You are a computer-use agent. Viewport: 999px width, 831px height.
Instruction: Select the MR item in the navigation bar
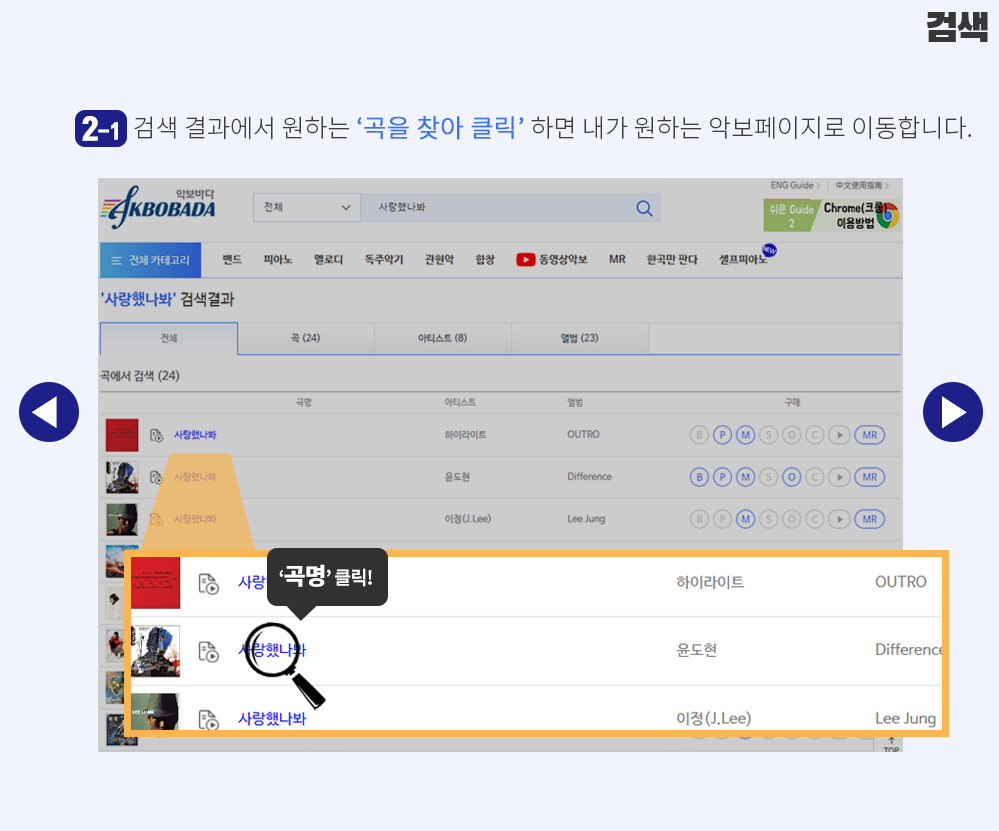617,259
